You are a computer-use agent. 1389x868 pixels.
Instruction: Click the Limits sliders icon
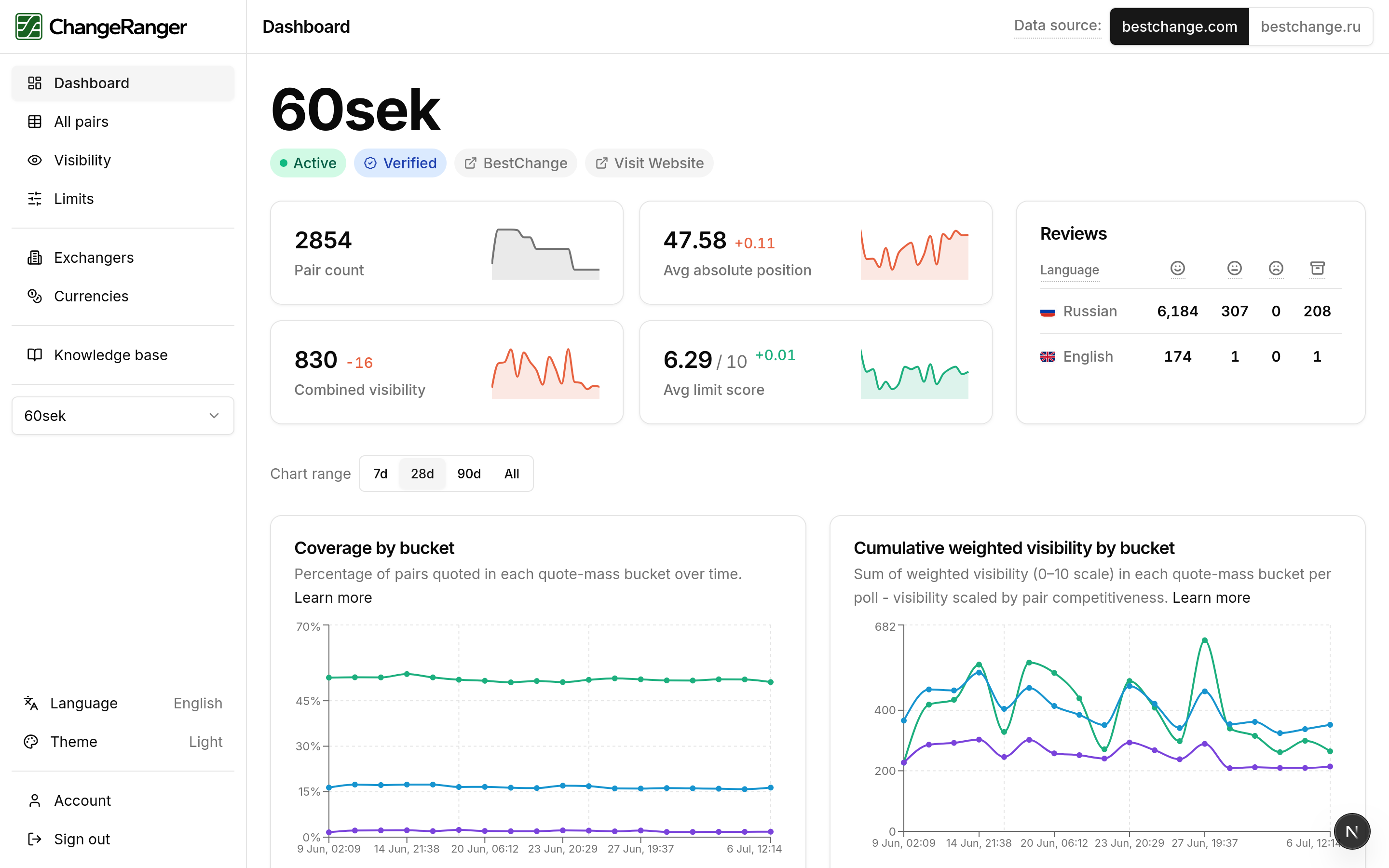(x=34, y=199)
